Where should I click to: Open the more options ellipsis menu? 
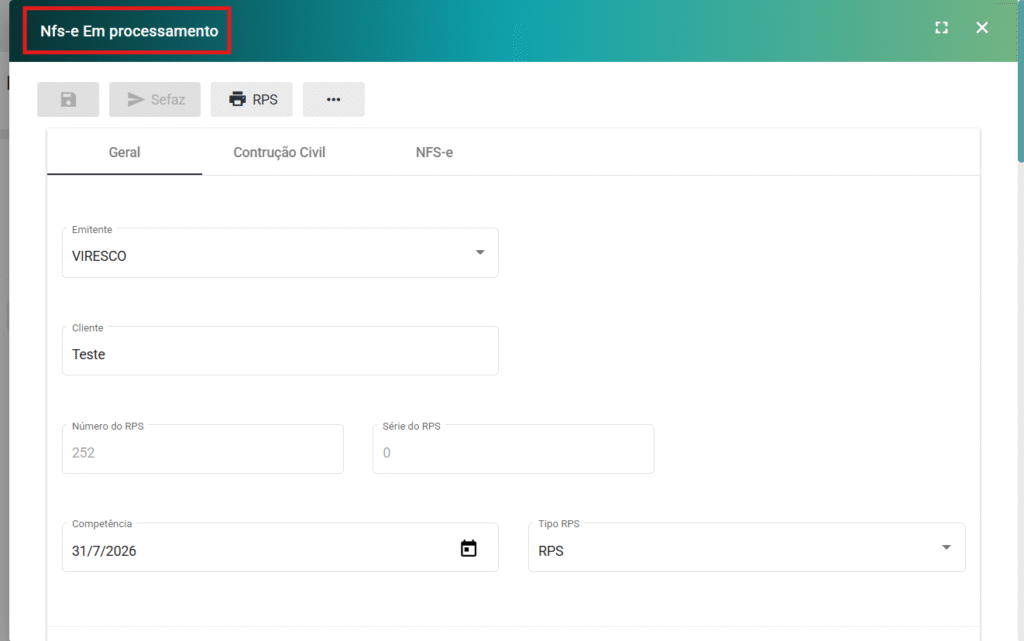(x=334, y=99)
